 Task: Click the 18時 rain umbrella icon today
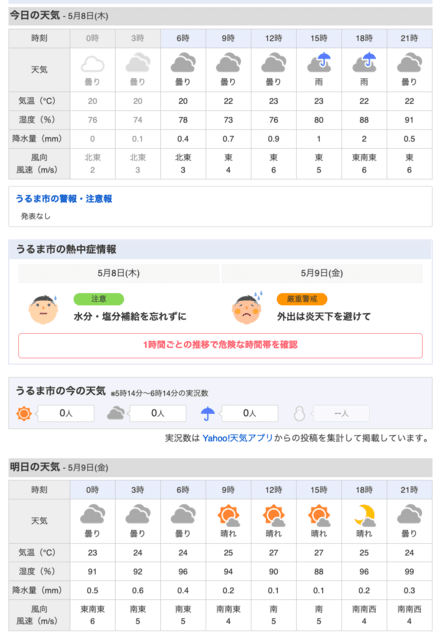[364, 62]
